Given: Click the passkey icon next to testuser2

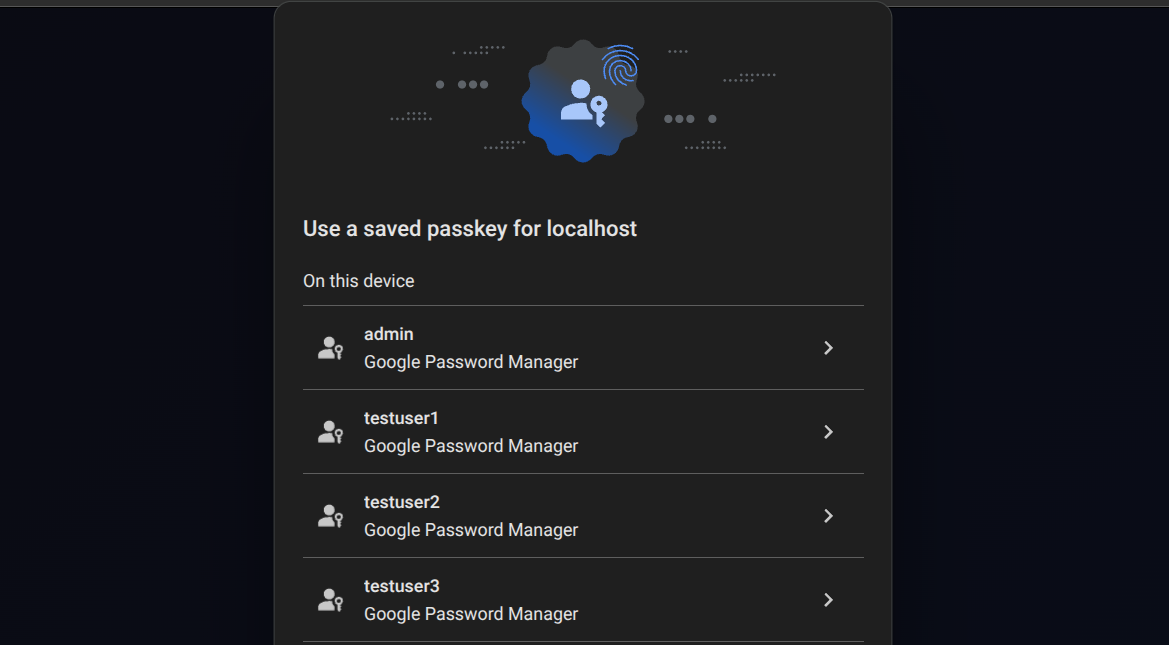Looking at the screenshot, I should pos(330,515).
